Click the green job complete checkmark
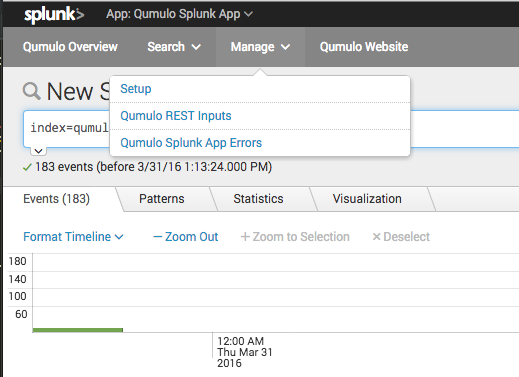 point(27,167)
